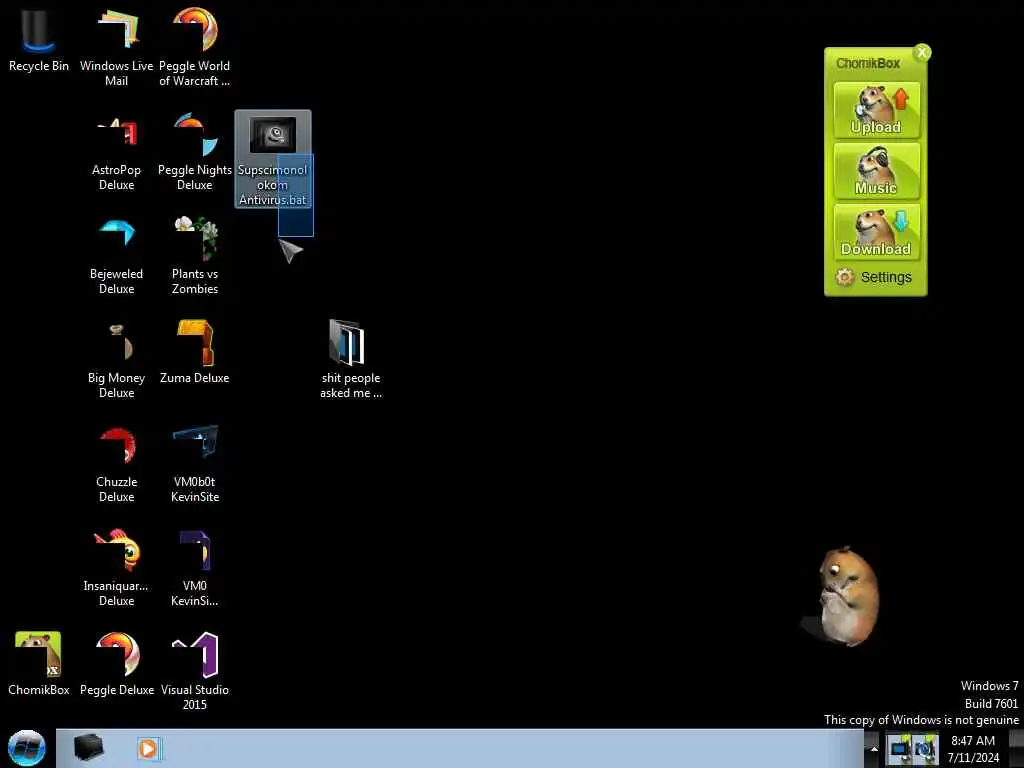Viewport: 1024px width, 768px height.
Task: Select the Bejeweled Deluxe shortcut
Action: point(116,256)
